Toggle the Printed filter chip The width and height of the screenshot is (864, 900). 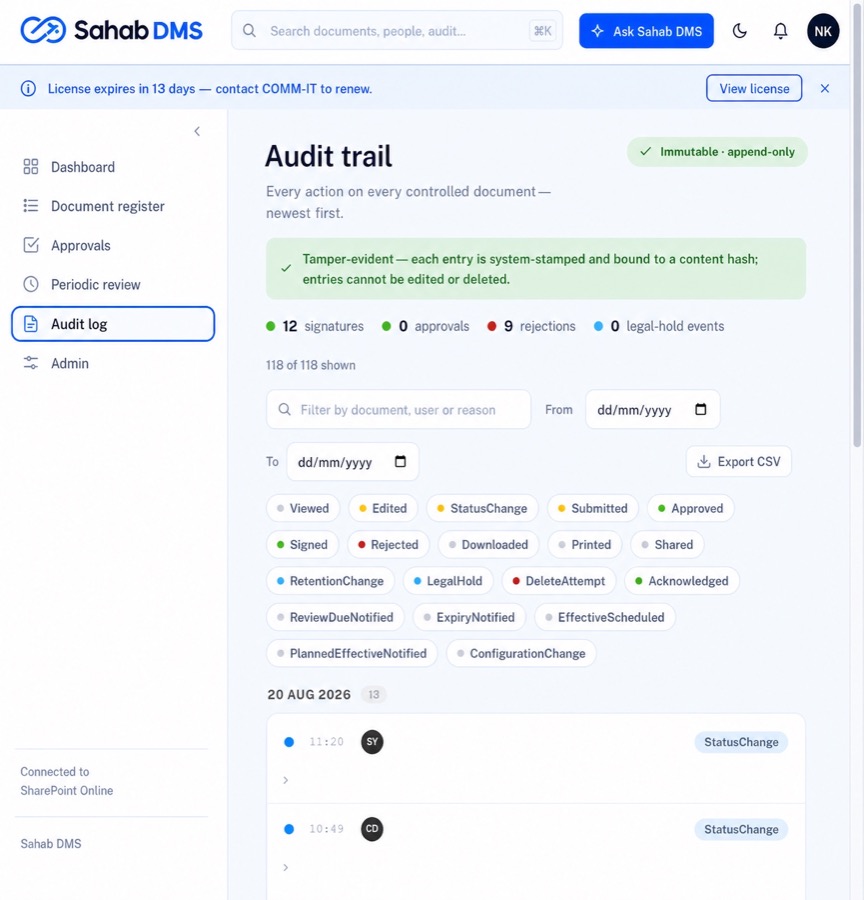point(585,544)
